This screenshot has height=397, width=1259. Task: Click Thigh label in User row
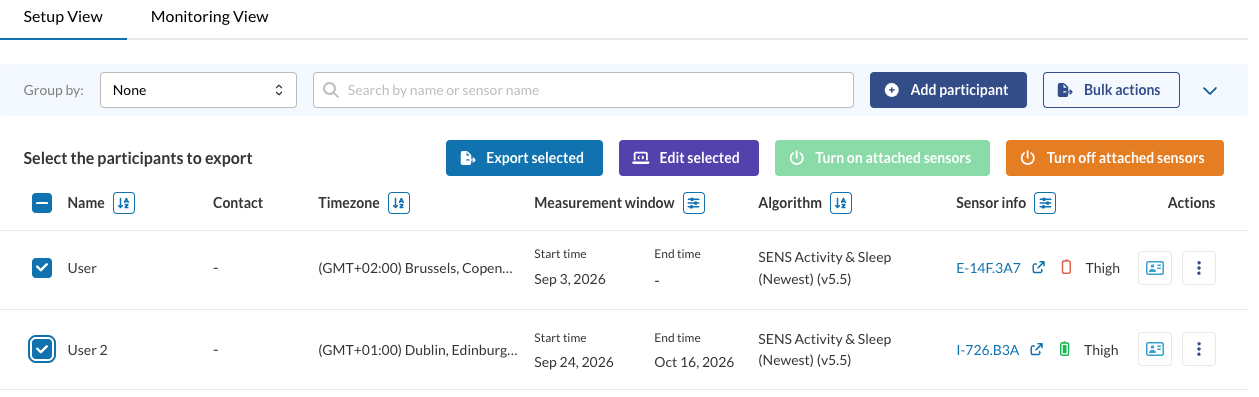[1102, 268]
